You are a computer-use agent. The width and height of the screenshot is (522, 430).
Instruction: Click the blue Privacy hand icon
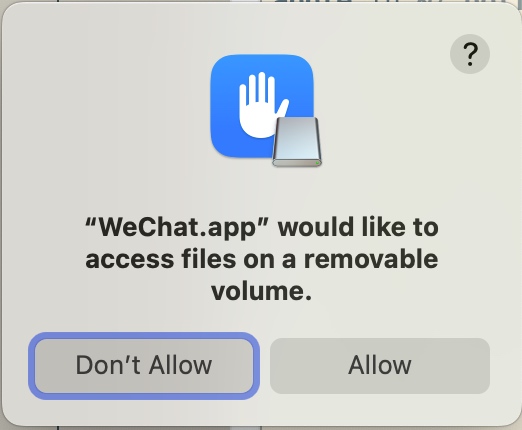pos(262,106)
